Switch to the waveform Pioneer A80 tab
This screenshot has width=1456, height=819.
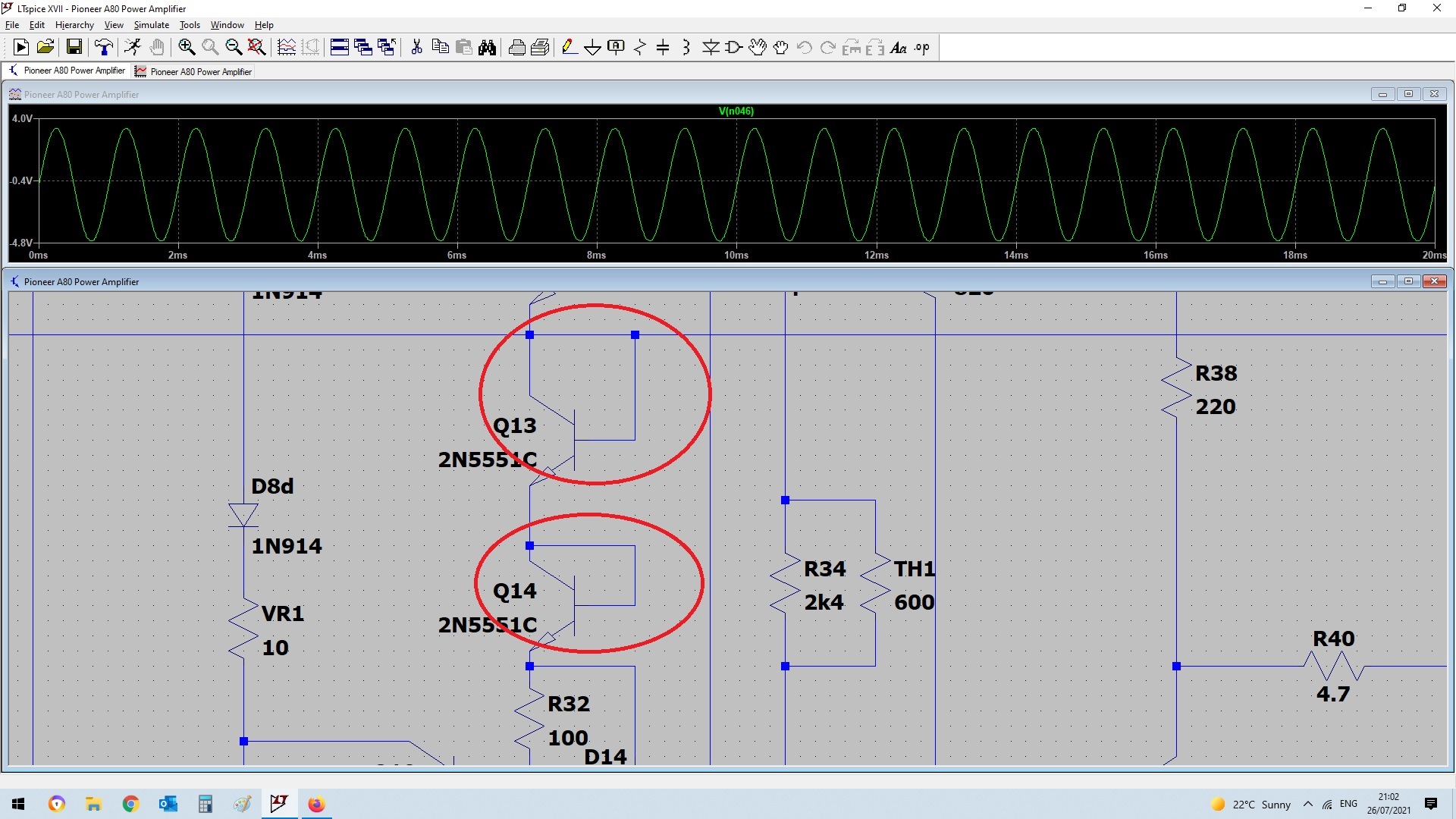(193, 71)
